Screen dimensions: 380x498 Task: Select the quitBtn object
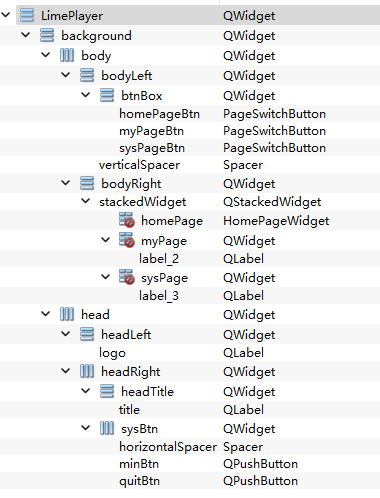click(x=140, y=481)
